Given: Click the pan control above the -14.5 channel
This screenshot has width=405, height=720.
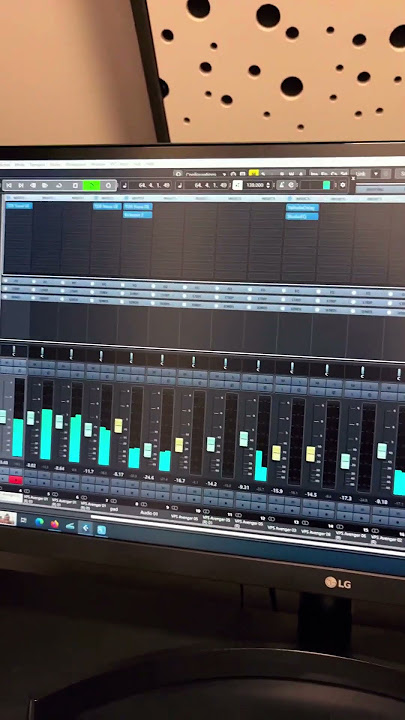Looking at the screenshot, I should coord(326,370).
